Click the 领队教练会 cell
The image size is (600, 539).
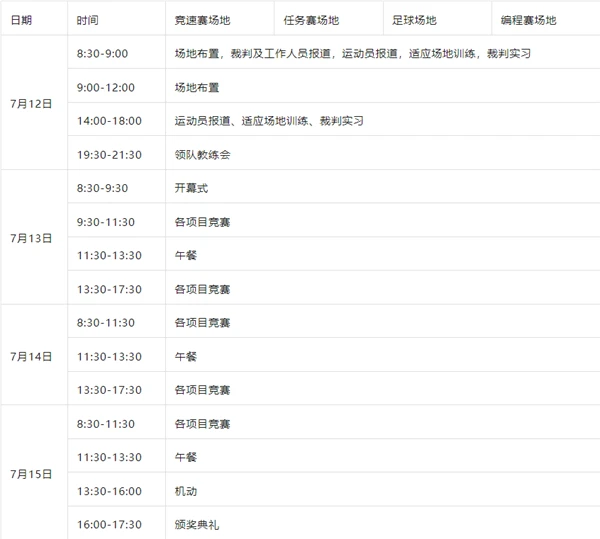click(x=383, y=153)
